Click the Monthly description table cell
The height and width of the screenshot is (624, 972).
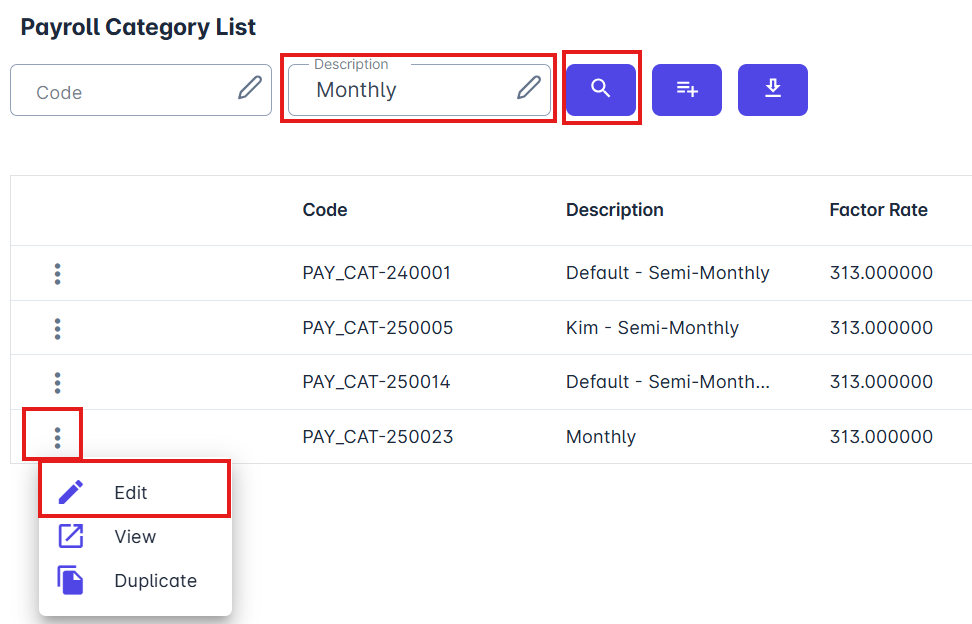coord(601,437)
